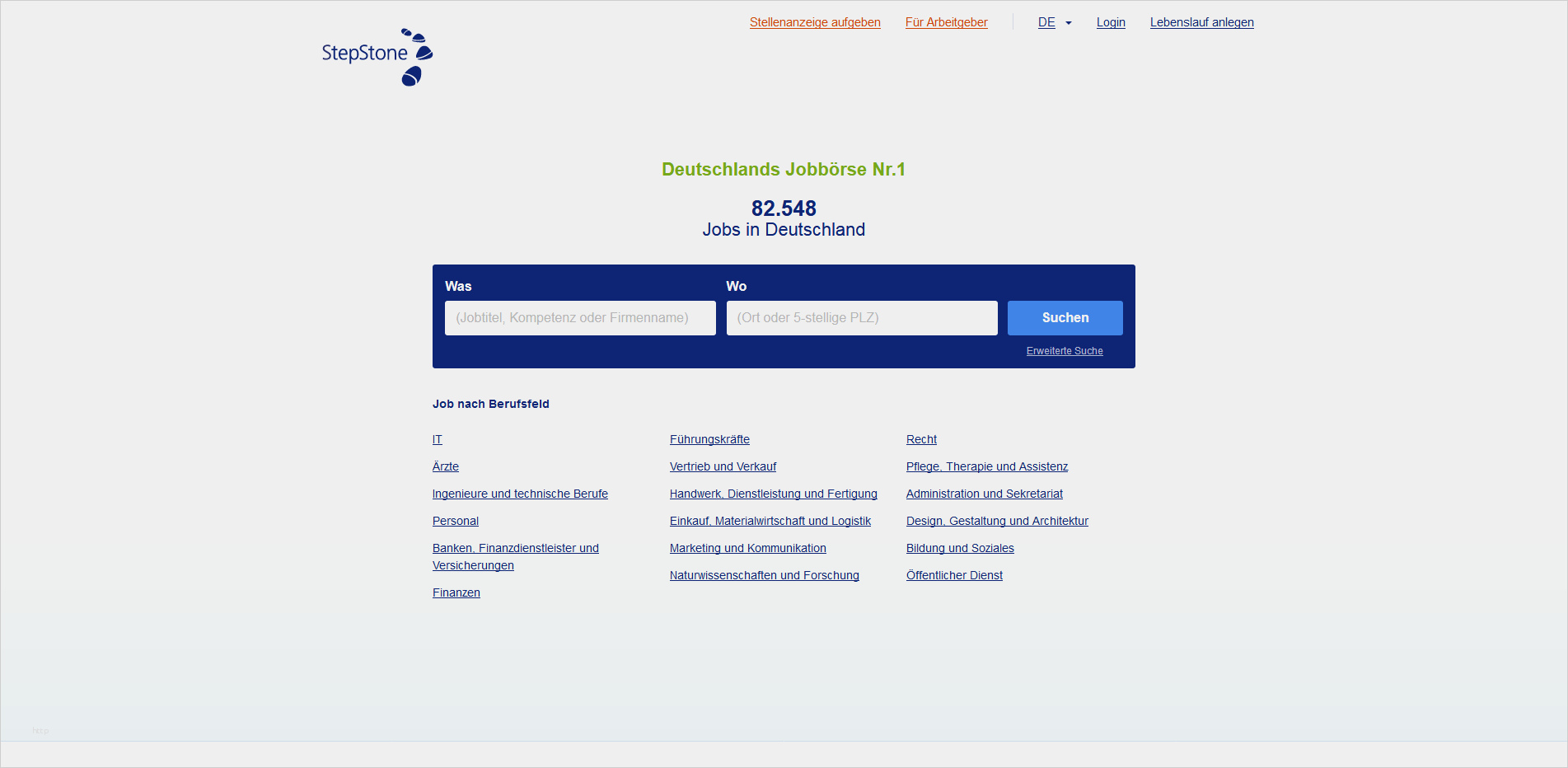Select the Personal job category
This screenshot has height=768, width=1568.
pyautogui.click(x=456, y=521)
